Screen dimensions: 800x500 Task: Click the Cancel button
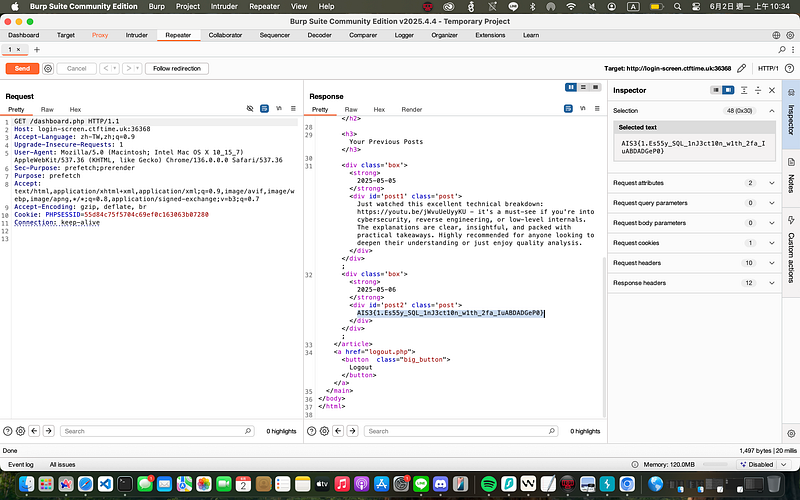pos(77,68)
